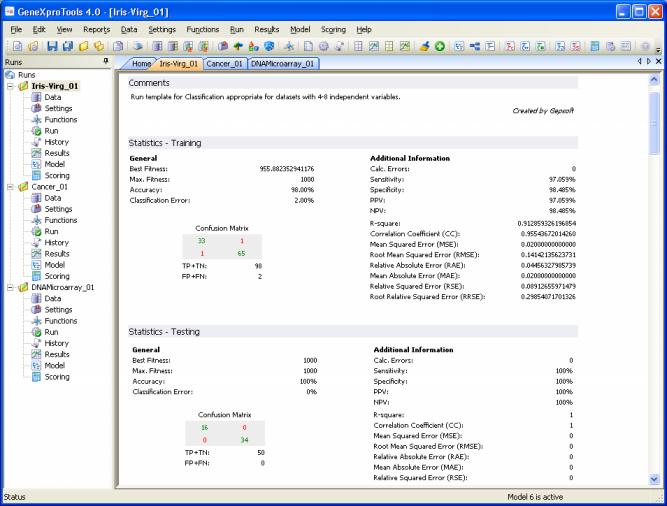Screen dimensions: 667x506
Task: Select Run under Cancer_01
Action: point(51,231)
